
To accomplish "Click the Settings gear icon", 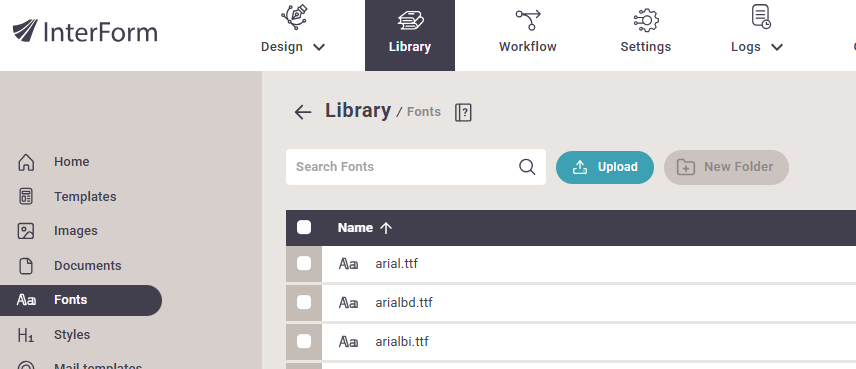I will 646,20.
